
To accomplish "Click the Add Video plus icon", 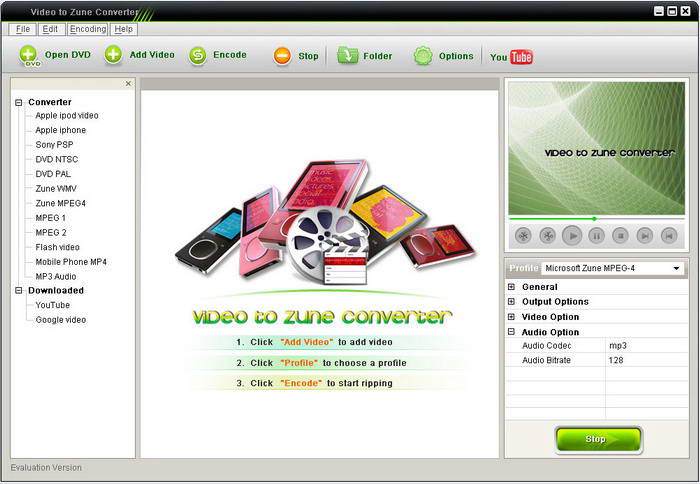I will (x=113, y=55).
